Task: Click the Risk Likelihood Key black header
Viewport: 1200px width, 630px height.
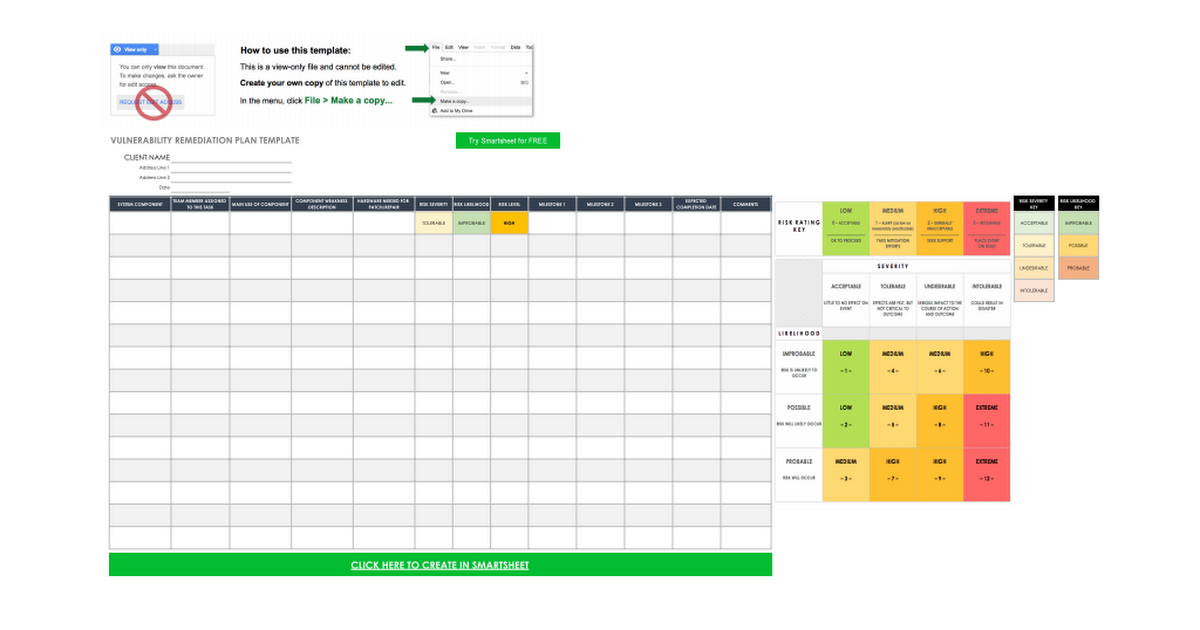Action: click(x=1078, y=204)
